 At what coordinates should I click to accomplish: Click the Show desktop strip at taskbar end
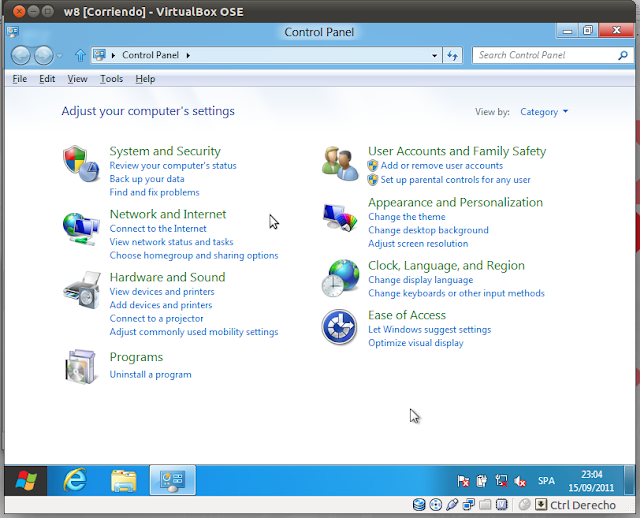click(630, 480)
